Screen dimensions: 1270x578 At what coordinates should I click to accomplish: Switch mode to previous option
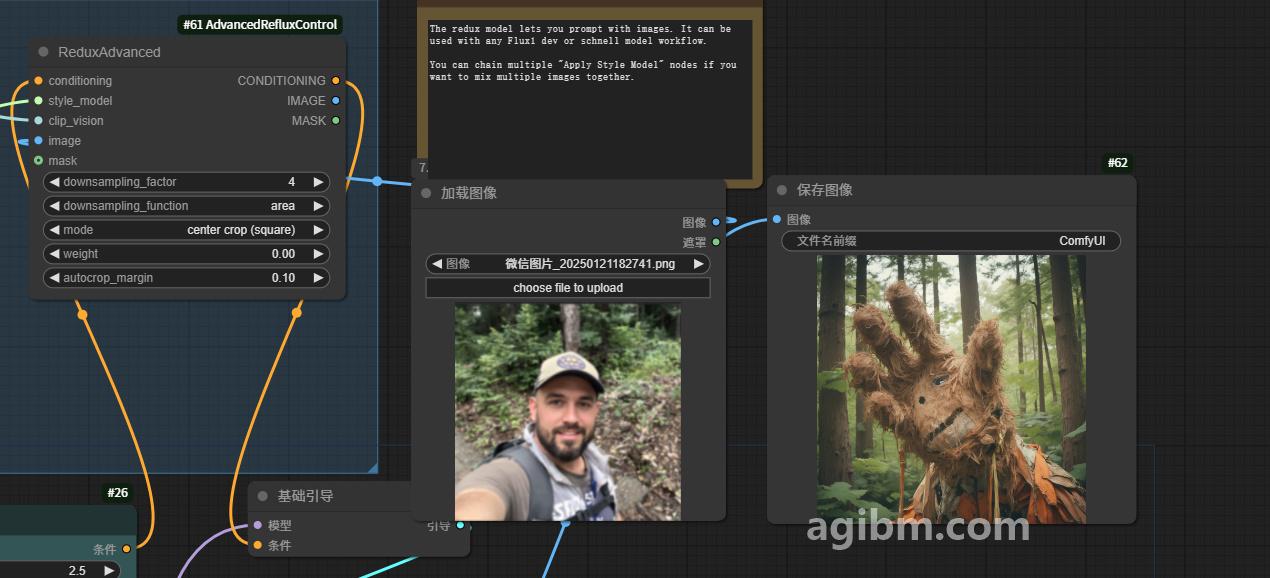click(x=54, y=230)
